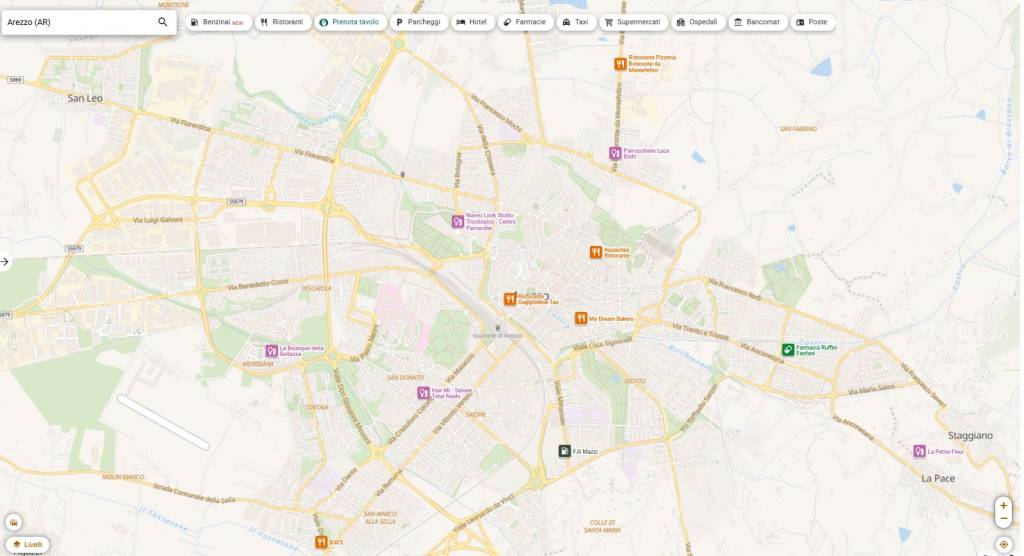Click La Boutique della Bellezza marker

click(271, 351)
